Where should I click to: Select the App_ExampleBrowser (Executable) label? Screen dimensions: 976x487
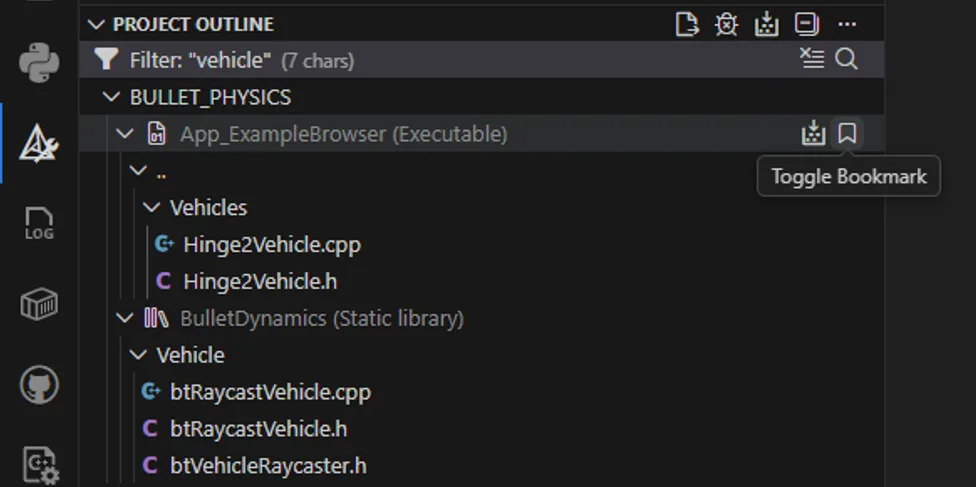(x=344, y=133)
